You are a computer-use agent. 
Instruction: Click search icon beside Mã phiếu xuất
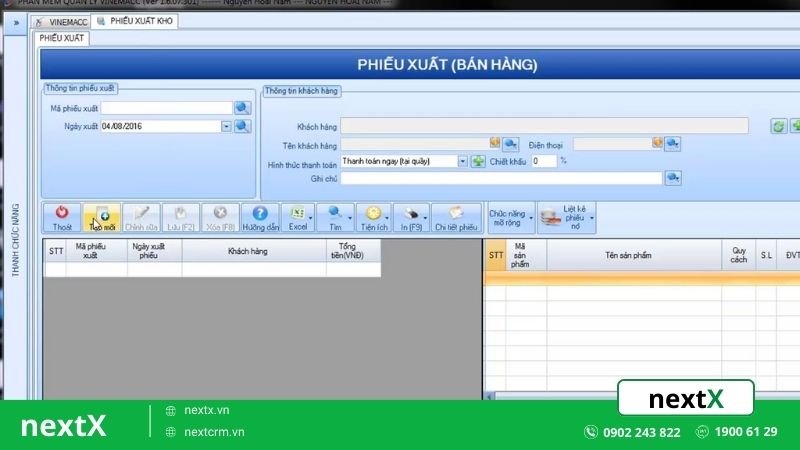point(242,108)
